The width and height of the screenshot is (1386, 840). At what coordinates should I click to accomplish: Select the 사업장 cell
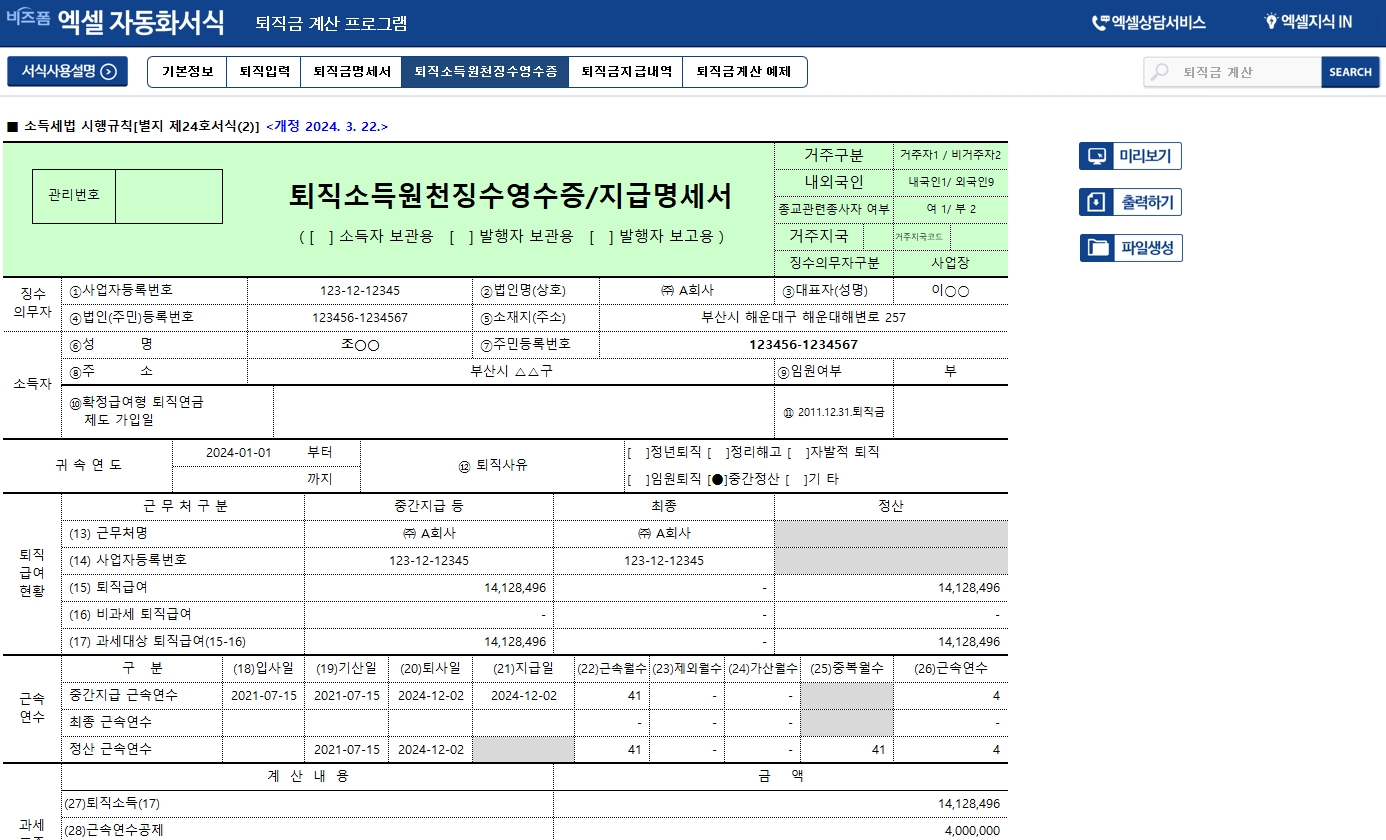tap(950, 263)
